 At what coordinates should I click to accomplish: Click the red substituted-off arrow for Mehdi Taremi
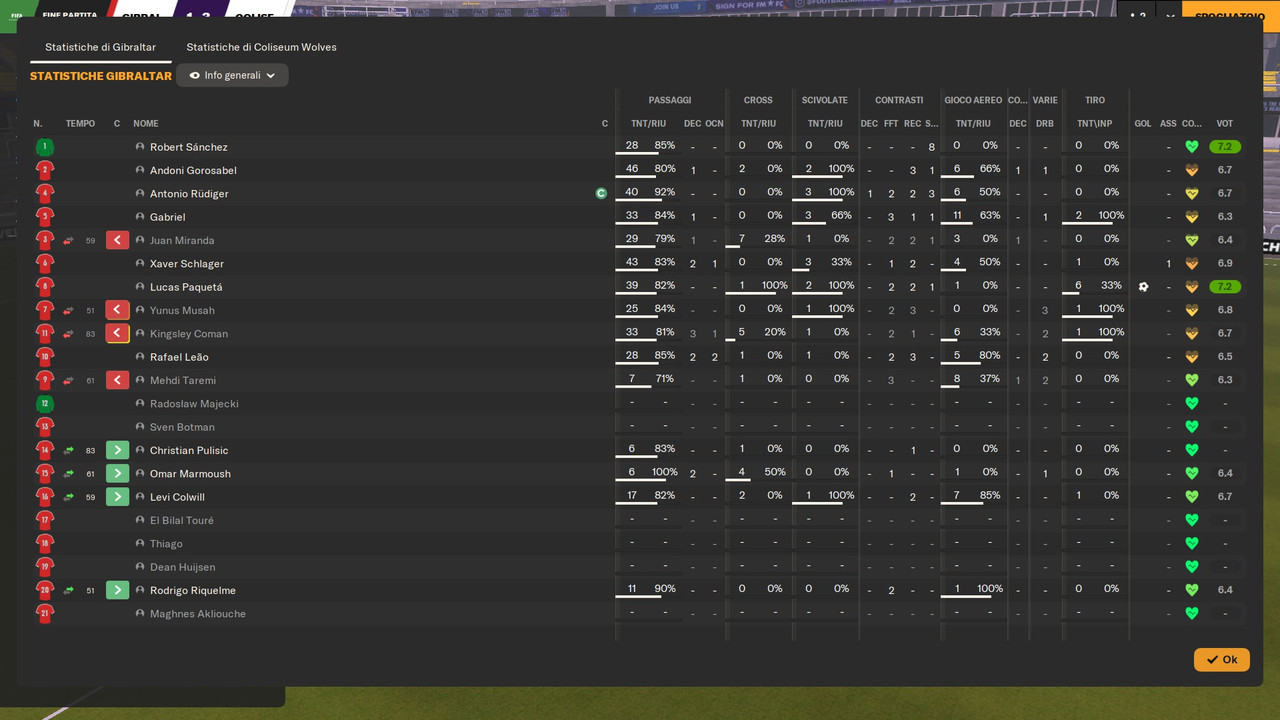tap(117, 380)
